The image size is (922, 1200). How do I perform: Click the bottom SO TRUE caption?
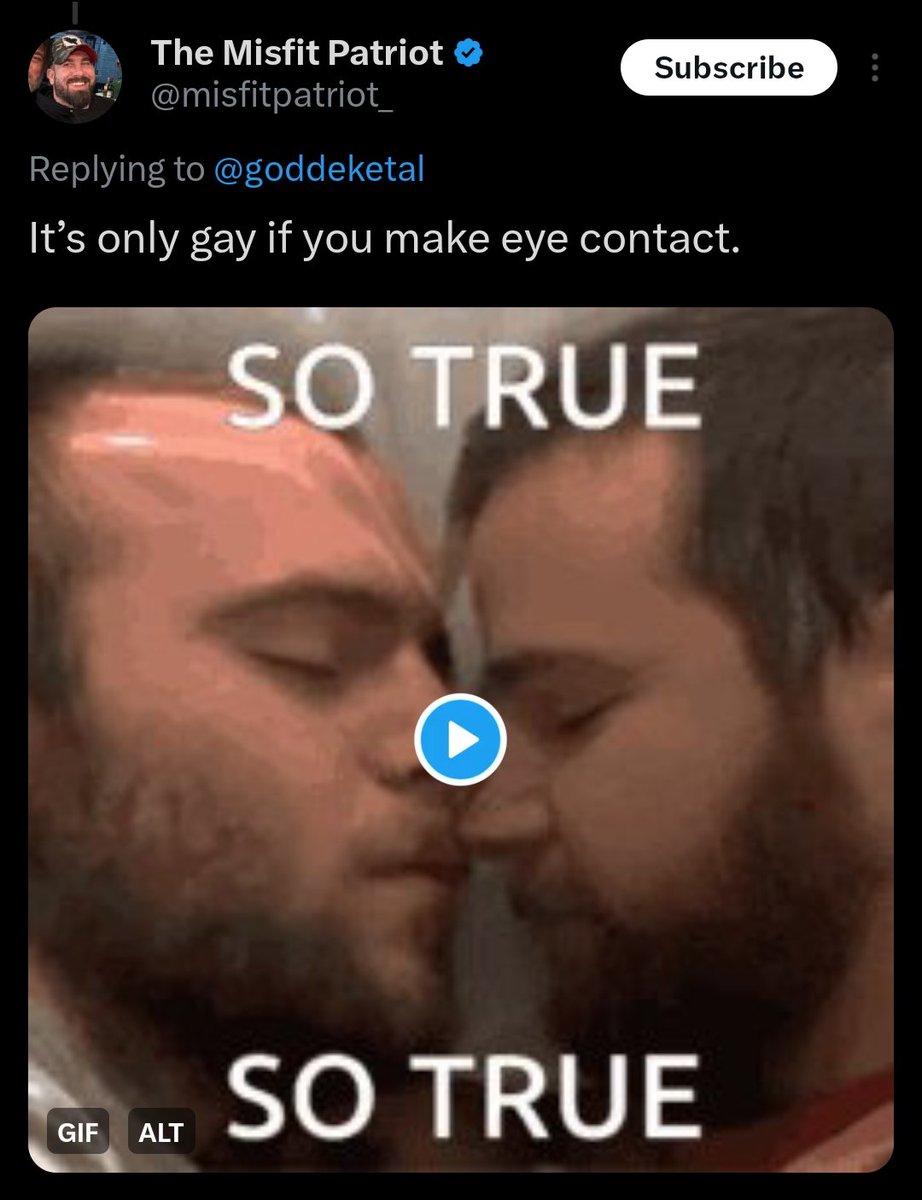click(x=462, y=1096)
